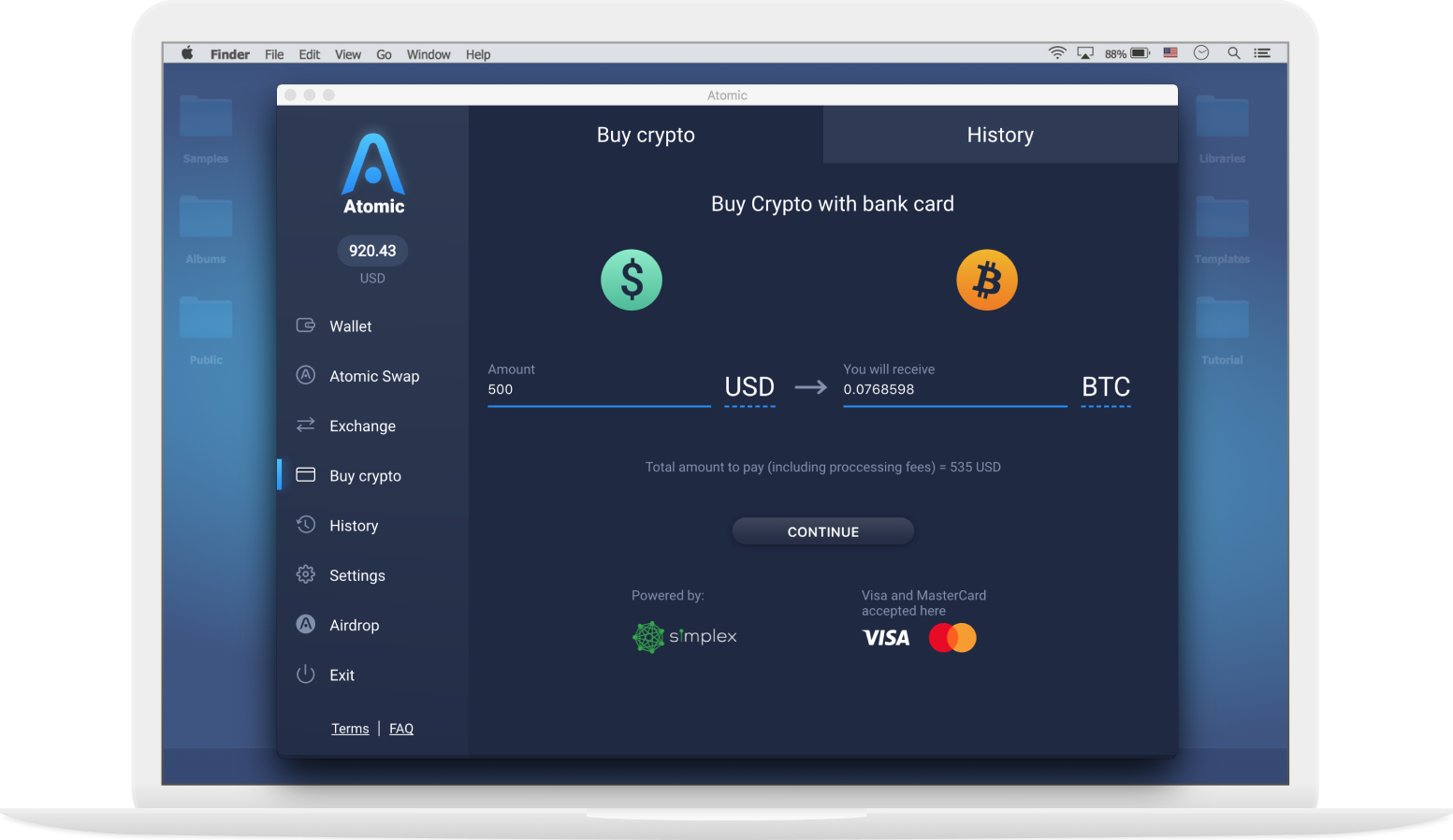Open the Spotlight search icon in menu bar

(1234, 53)
